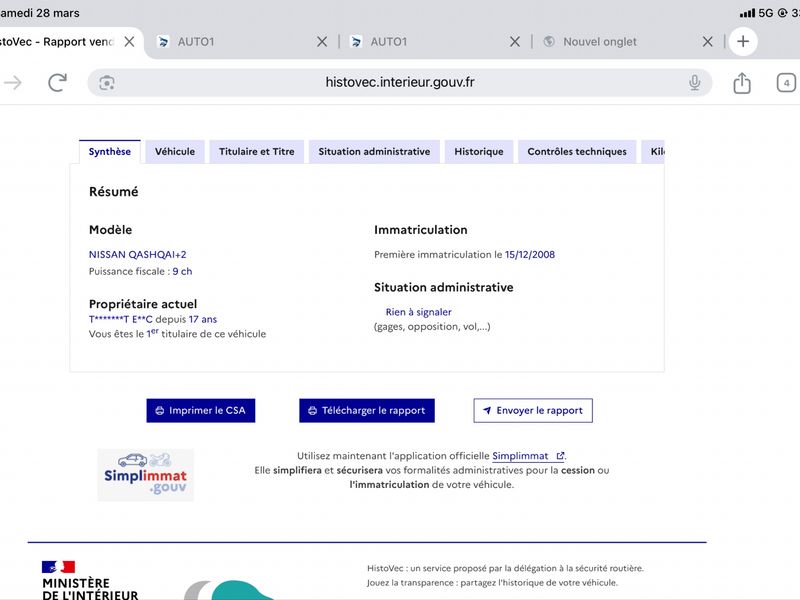
Task: Click the Ministère de l'Intérieur logo
Action: point(90,580)
